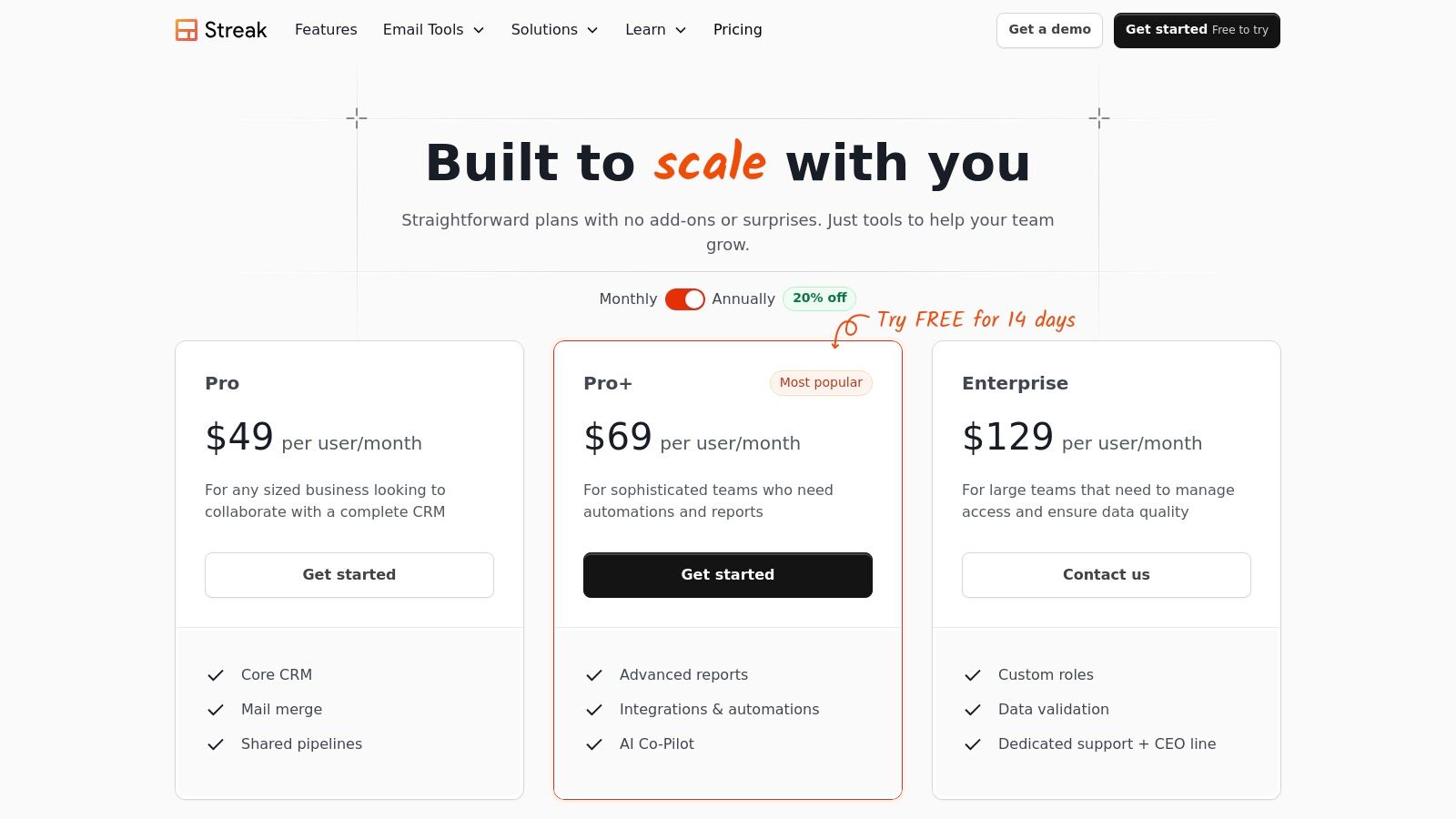Click the Streak logo icon
Screen dimensions: 1456x819
tap(187, 30)
